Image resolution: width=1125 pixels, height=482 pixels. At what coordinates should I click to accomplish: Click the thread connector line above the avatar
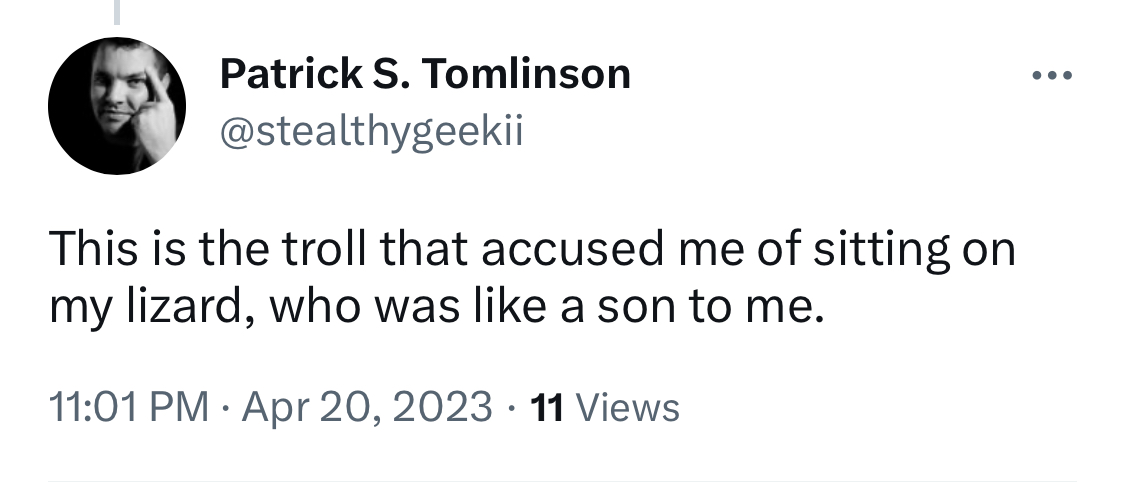pyautogui.click(x=117, y=11)
